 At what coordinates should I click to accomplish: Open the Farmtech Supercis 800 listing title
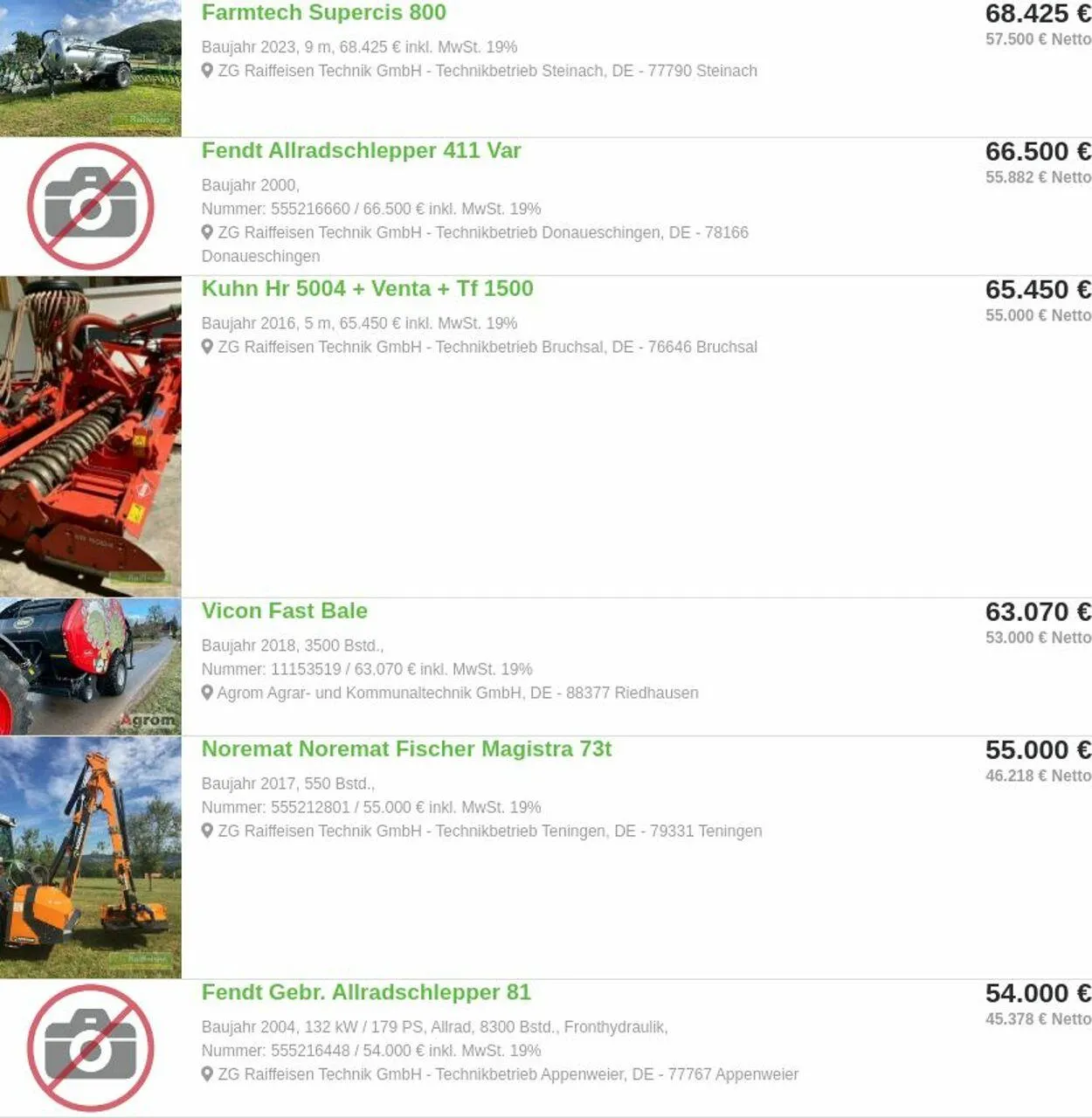[323, 12]
